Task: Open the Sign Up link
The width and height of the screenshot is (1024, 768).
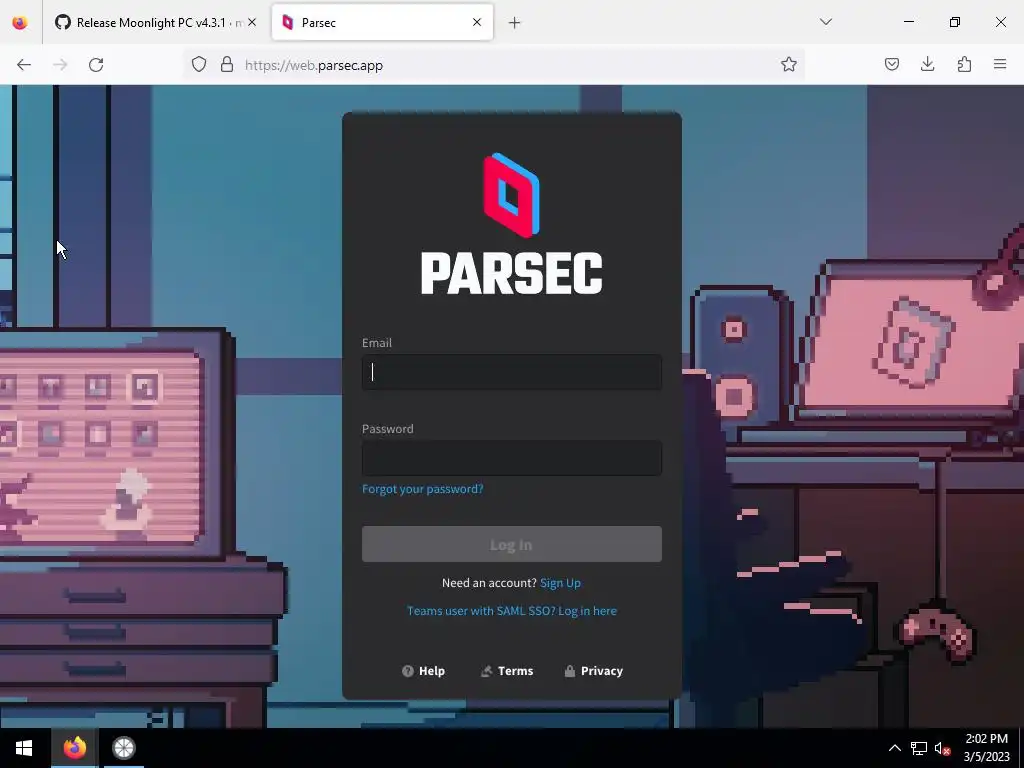Action: 560,583
